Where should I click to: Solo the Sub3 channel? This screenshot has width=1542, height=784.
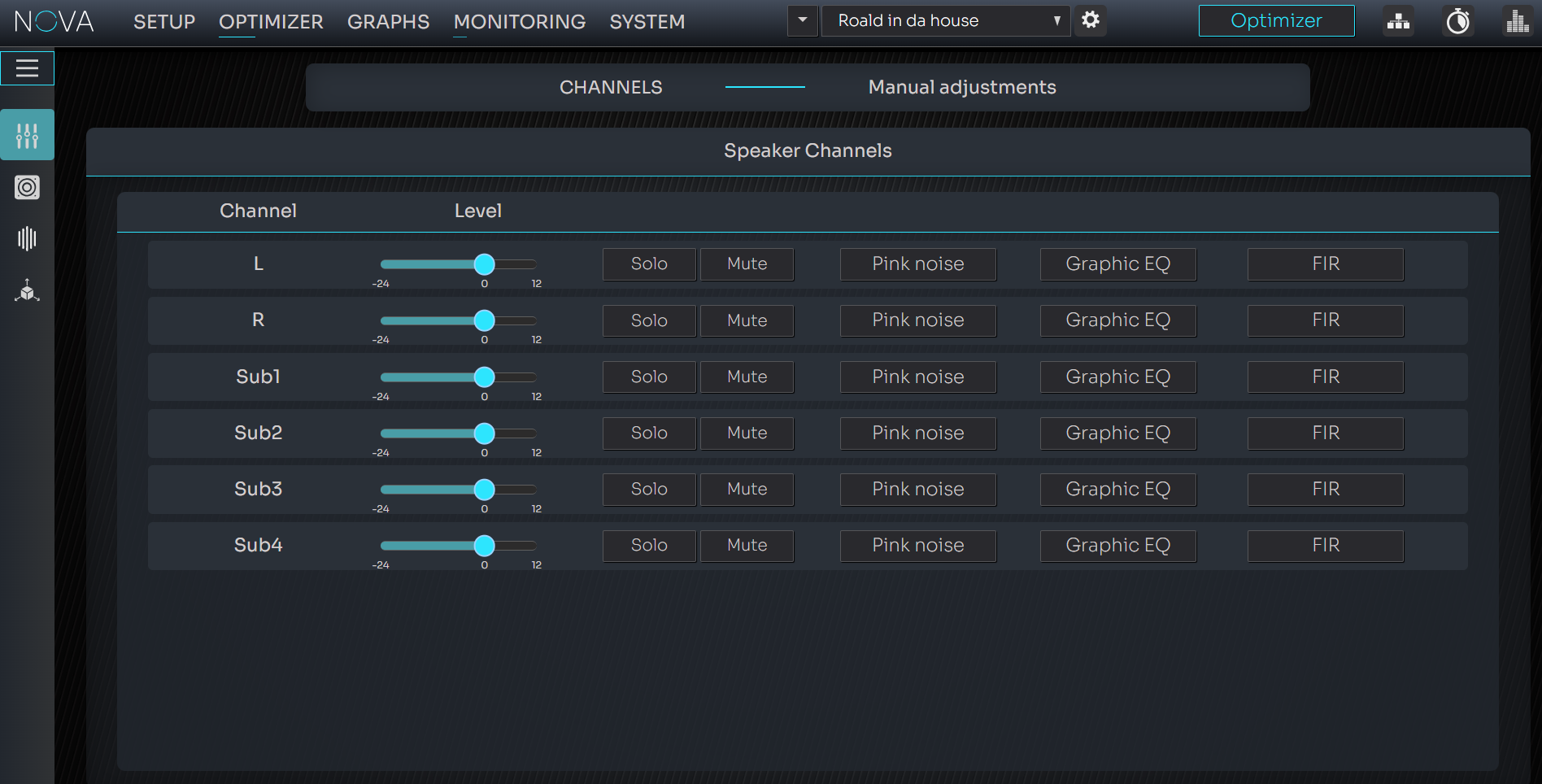tap(649, 490)
